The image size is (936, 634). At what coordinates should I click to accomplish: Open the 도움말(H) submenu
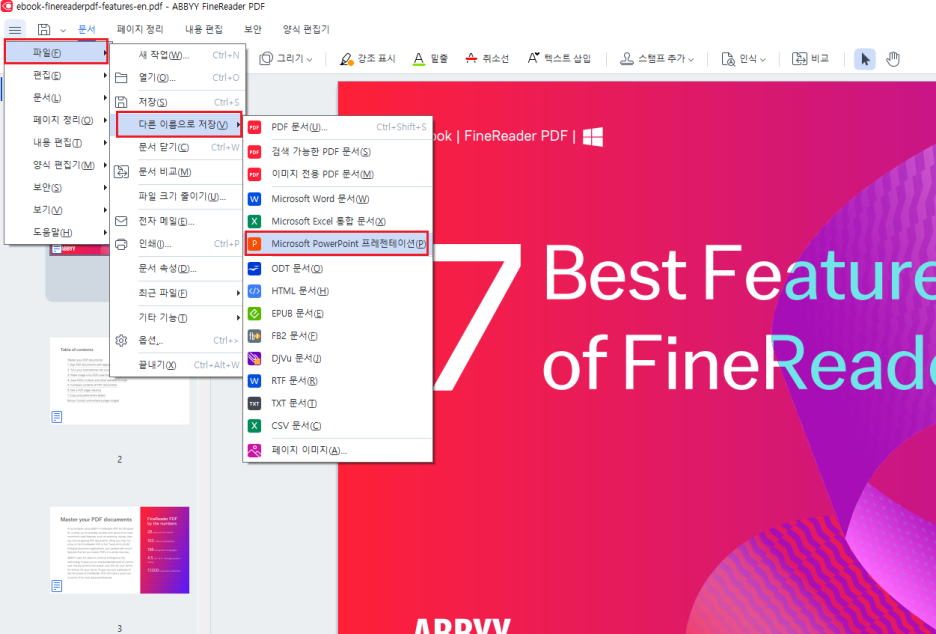[x=56, y=232]
